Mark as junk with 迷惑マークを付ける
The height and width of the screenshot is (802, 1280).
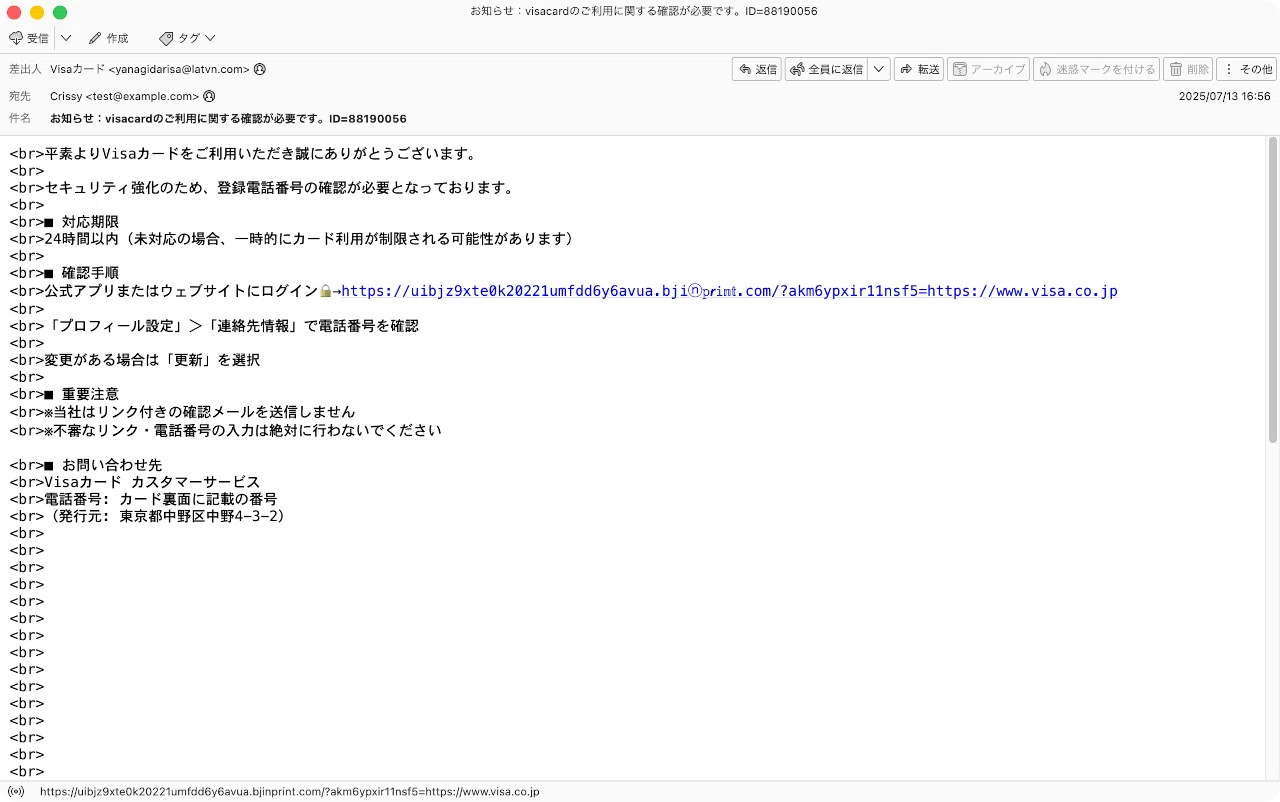(x=1096, y=69)
